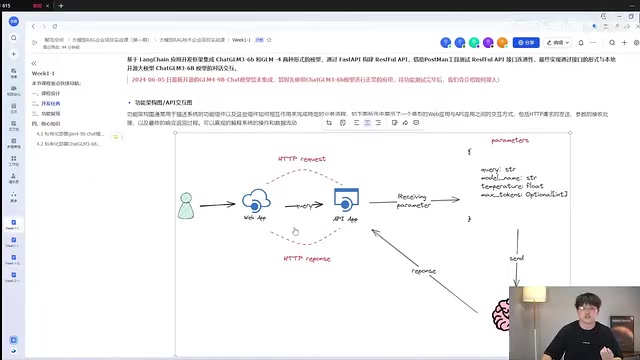Click the presenter webcam overlay
The height and width of the screenshot is (360, 640).
click(574, 323)
